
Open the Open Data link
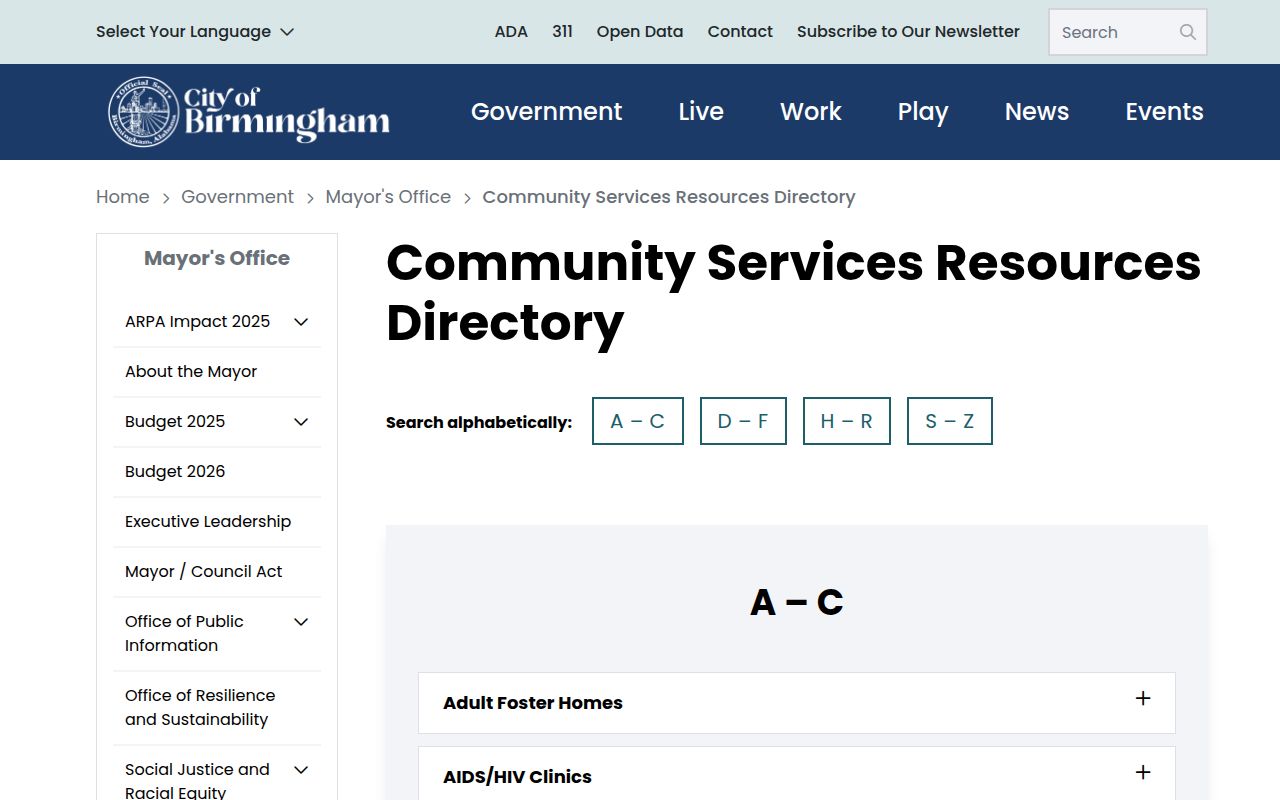click(x=639, y=32)
